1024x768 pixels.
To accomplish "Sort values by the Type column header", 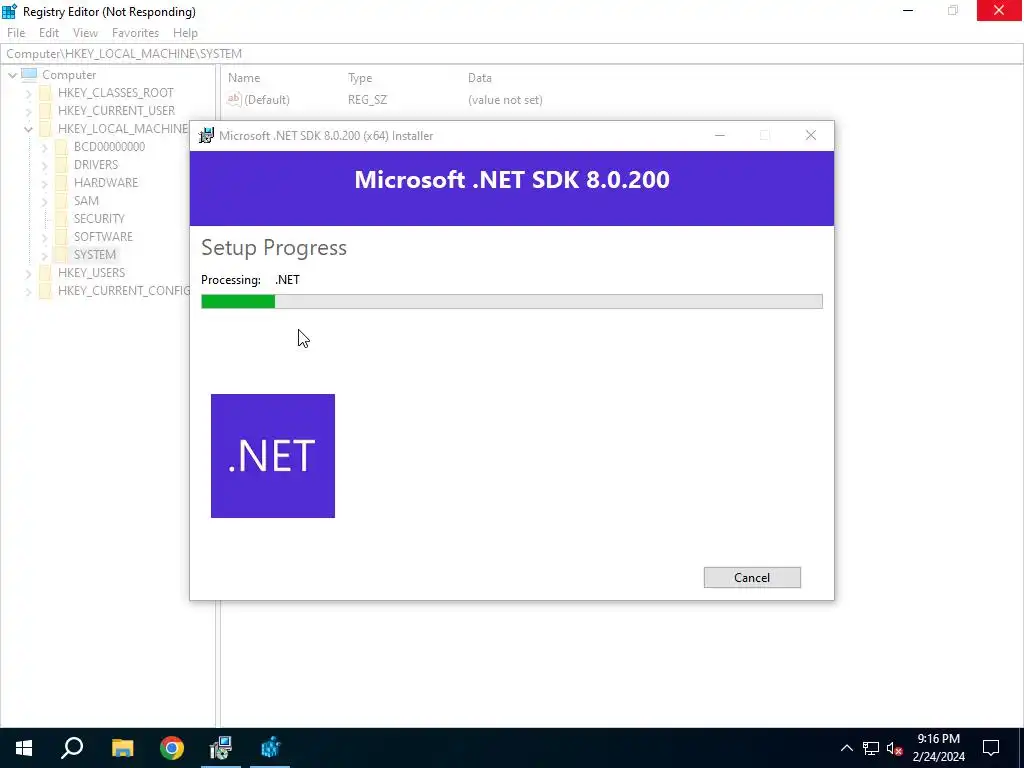I will coord(360,78).
